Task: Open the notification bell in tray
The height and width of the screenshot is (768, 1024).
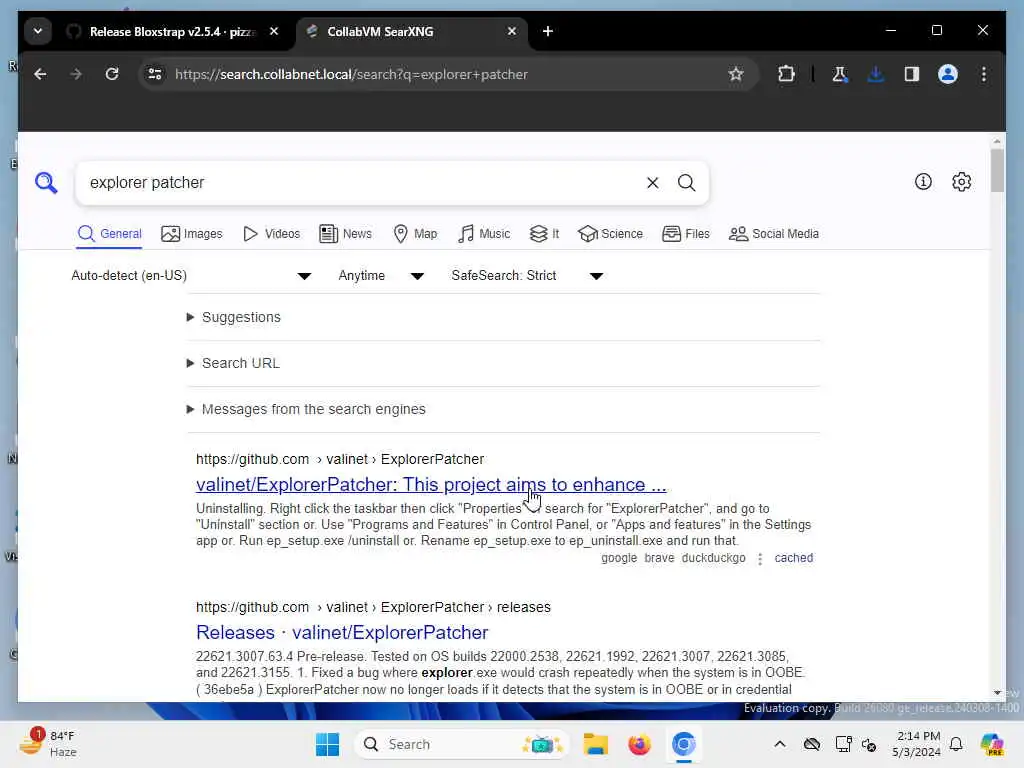Action: pyautogui.click(x=956, y=744)
